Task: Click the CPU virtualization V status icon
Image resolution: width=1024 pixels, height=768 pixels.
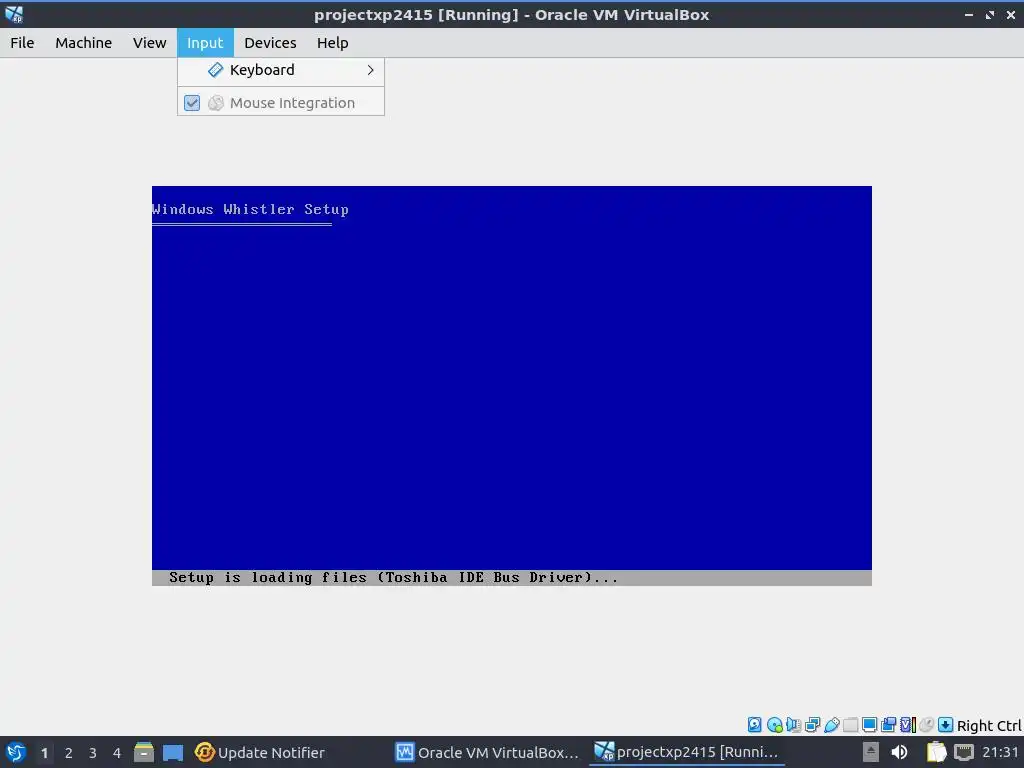Action: click(908, 724)
